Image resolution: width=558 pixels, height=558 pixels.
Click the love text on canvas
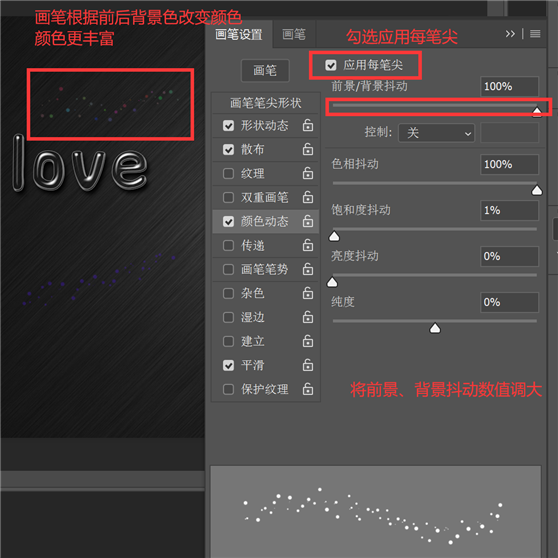pos(80,164)
